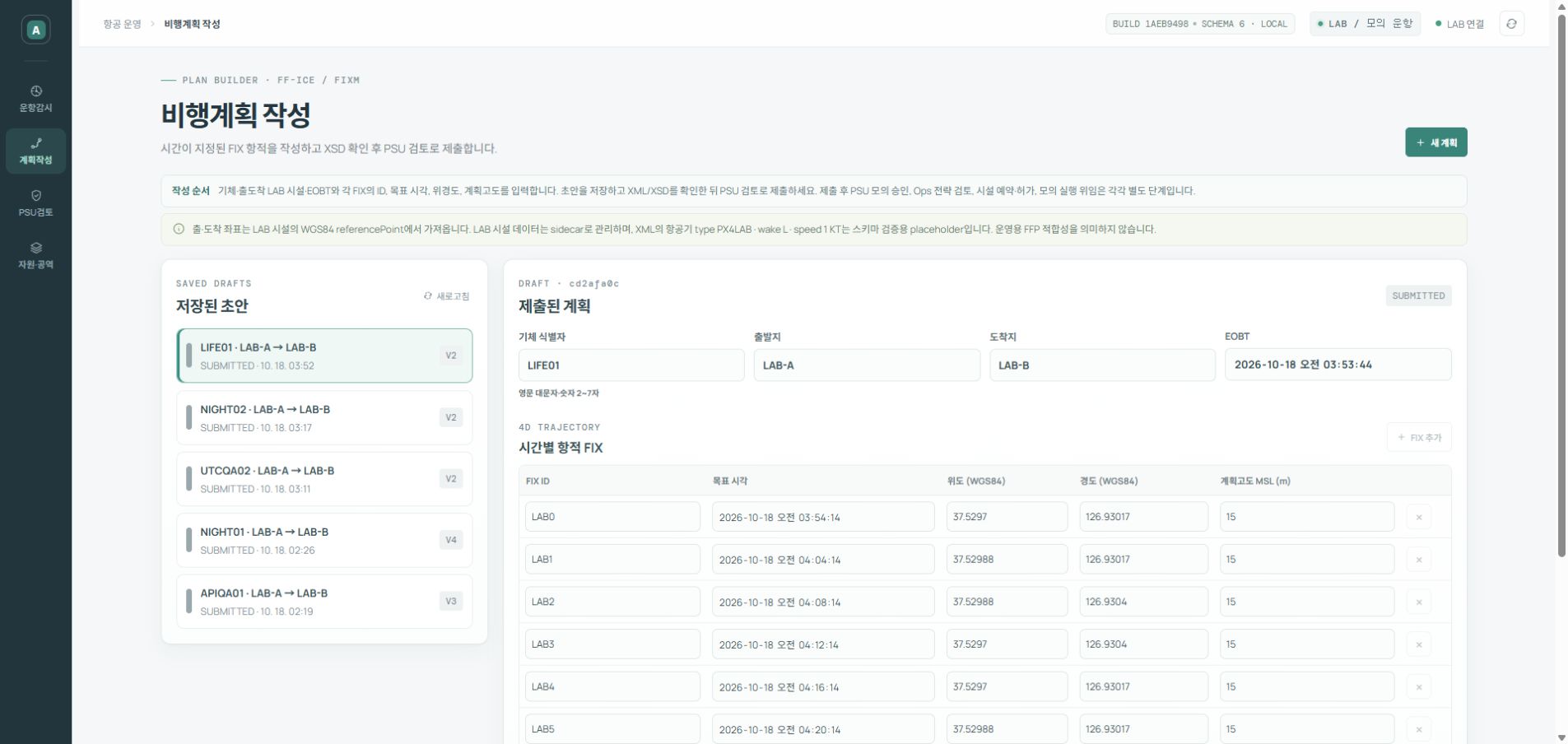Click the 새 계획 button
Viewport: 1568px width, 744px height.
pyautogui.click(x=1435, y=142)
